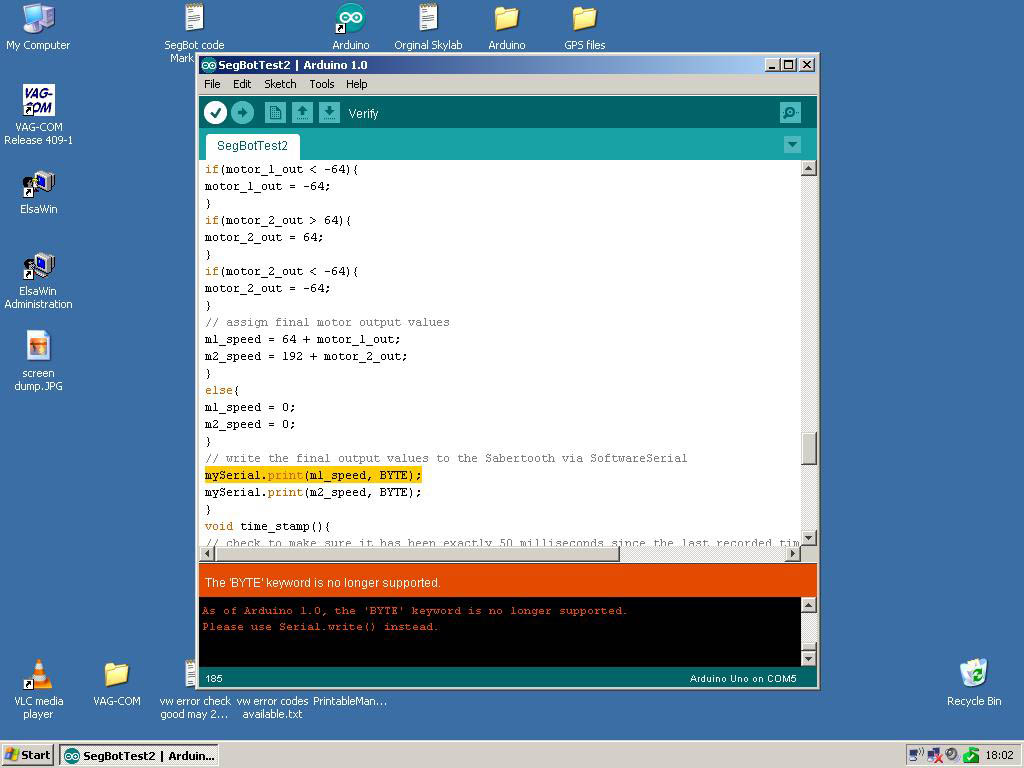The image size is (1024, 768).
Task: Click the Verify checkmark button
Action: click(x=216, y=113)
